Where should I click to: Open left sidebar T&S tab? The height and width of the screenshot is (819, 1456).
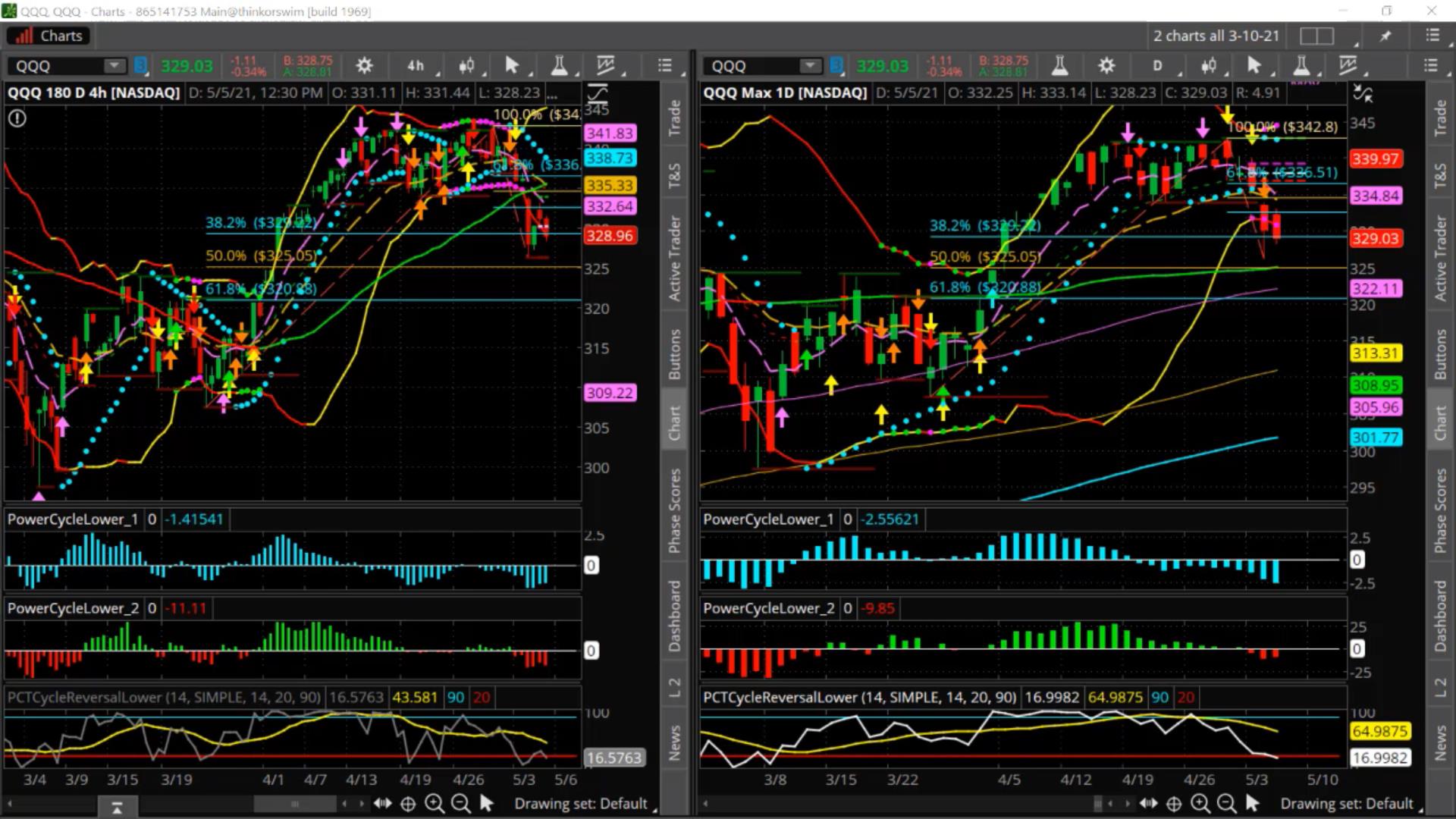tap(674, 174)
